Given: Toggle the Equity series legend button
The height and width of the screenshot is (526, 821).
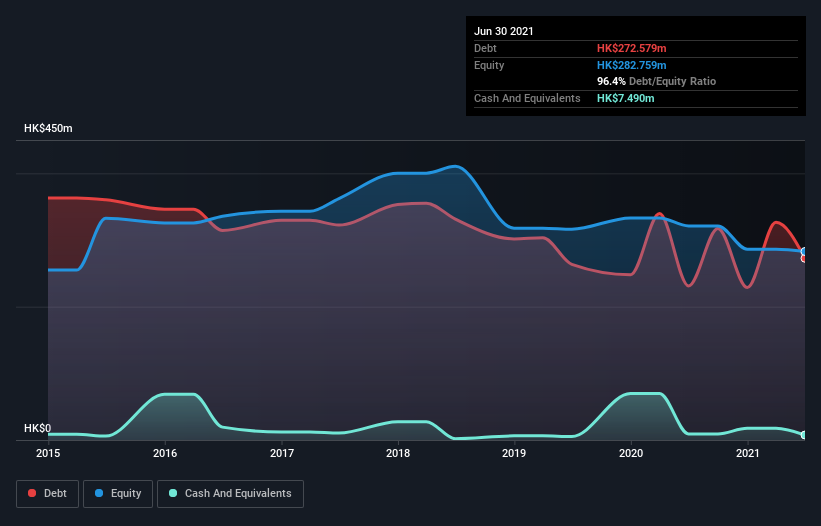Looking at the screenshot, I should click(118, 494).
